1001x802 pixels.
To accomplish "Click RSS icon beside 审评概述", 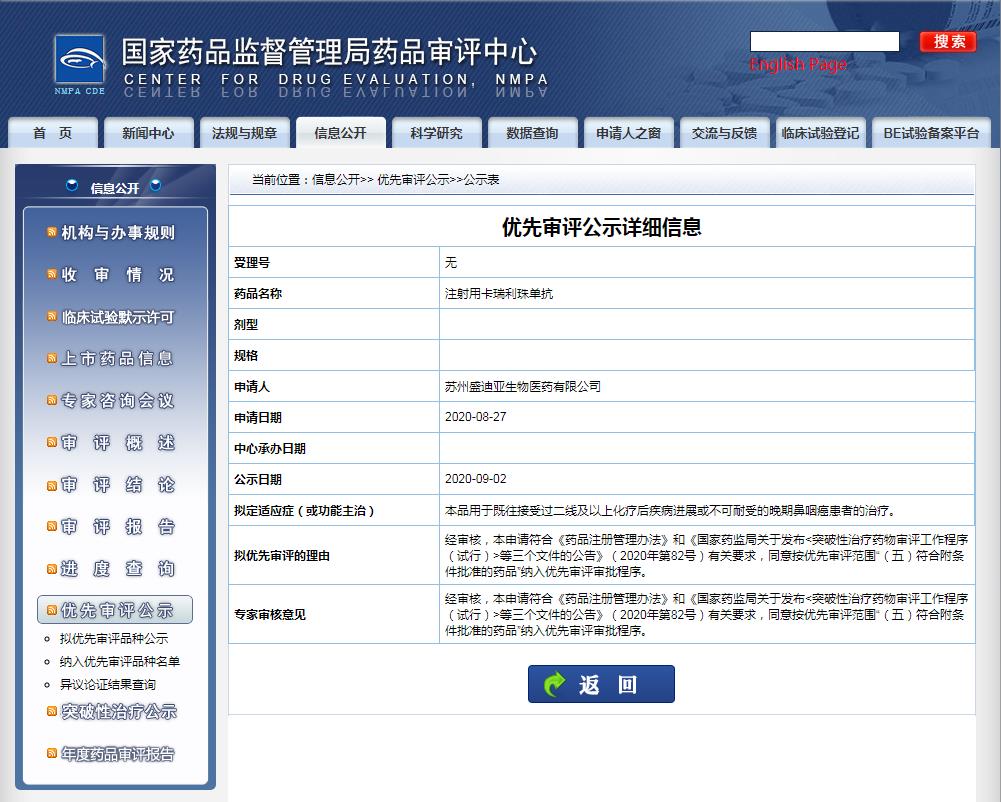I will coord(52,442).
